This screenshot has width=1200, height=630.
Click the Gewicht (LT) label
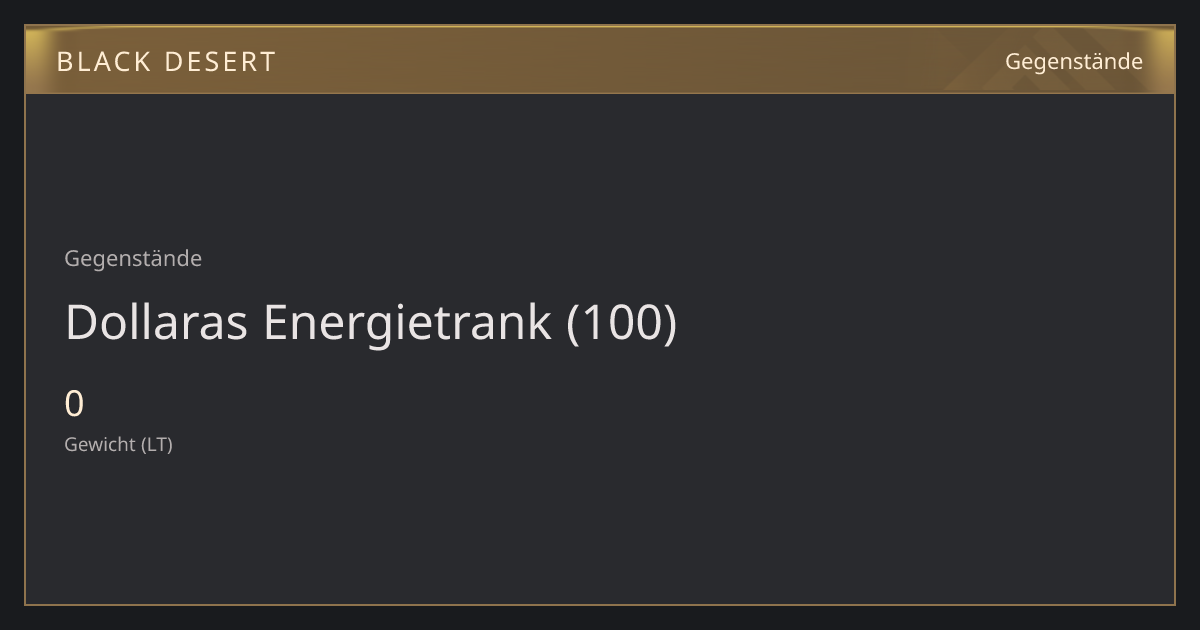118,444
